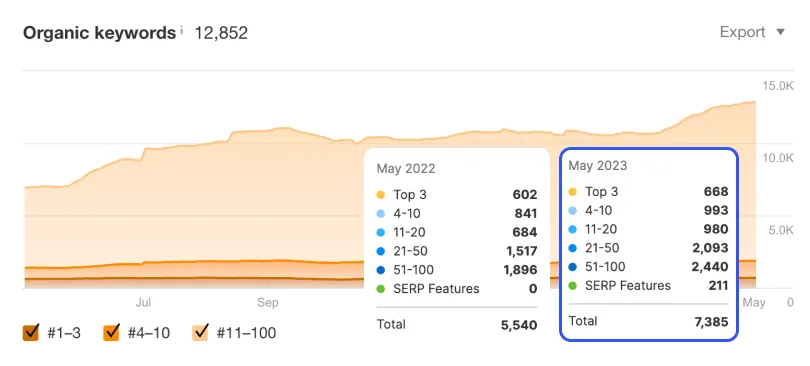The width and height of the screenshot is (810, 366).
Task: Click Top 3 value 602
Action: point(525,195)
